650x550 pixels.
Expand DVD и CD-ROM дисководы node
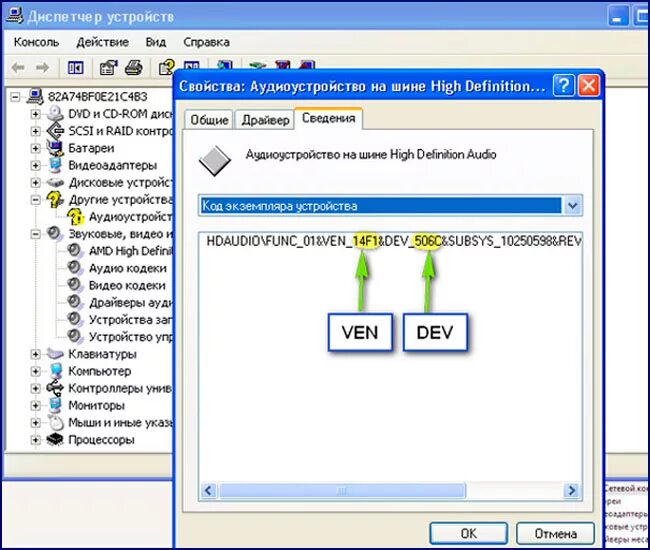[x=36, y=114]
